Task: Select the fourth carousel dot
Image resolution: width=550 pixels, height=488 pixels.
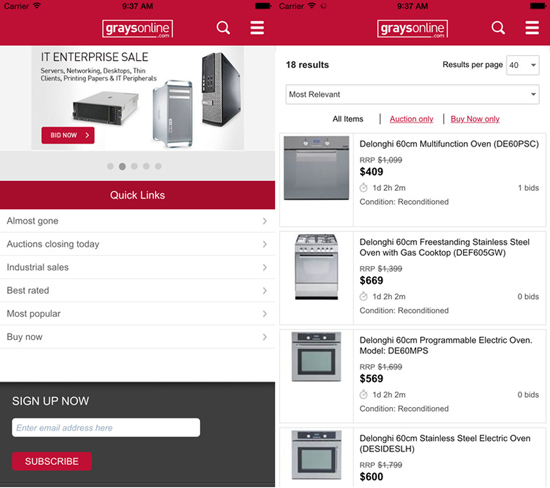Action: tap(146, 166)
